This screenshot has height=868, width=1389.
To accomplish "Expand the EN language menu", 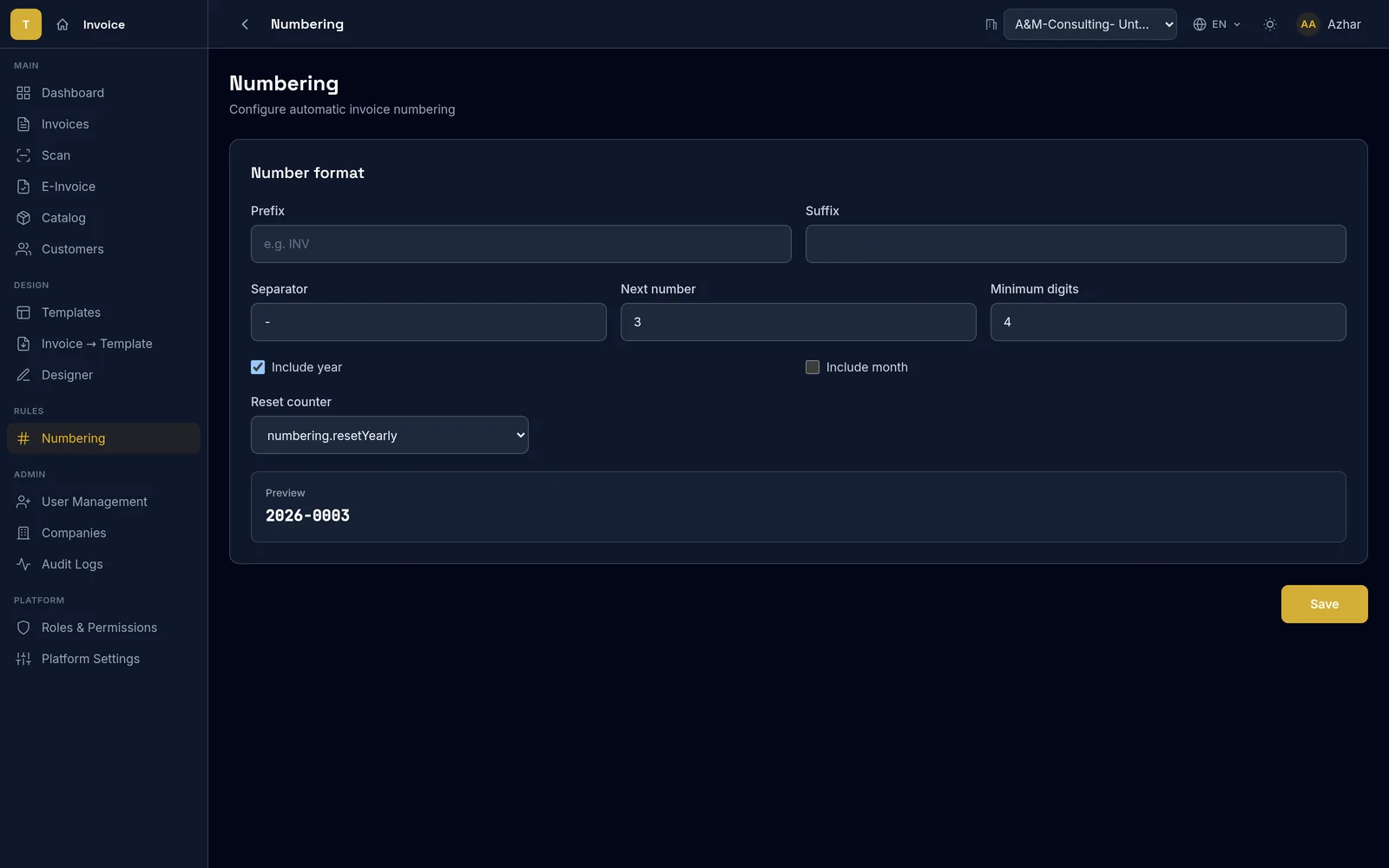I will (x=1217, y=24).
